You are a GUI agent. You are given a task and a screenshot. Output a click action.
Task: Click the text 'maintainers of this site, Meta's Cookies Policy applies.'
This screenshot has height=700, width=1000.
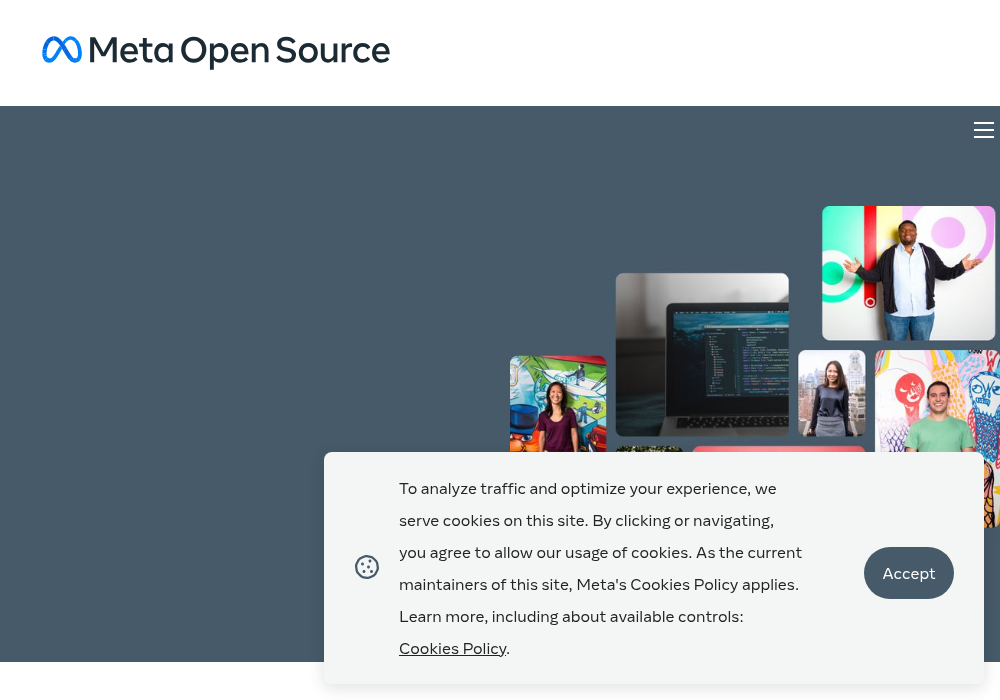tap(599, 585)
